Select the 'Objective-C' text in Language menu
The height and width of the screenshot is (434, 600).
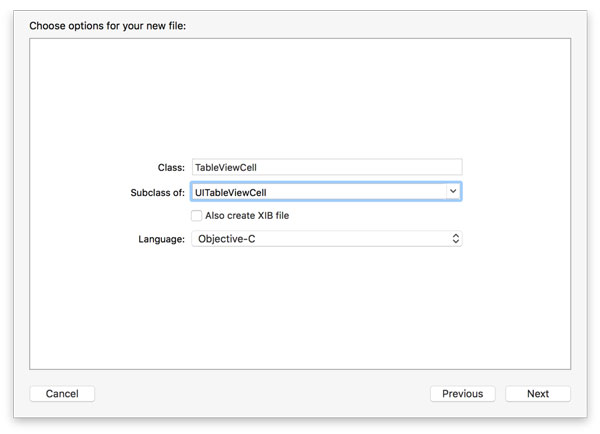pyautogui.click(x=230, y=239)
